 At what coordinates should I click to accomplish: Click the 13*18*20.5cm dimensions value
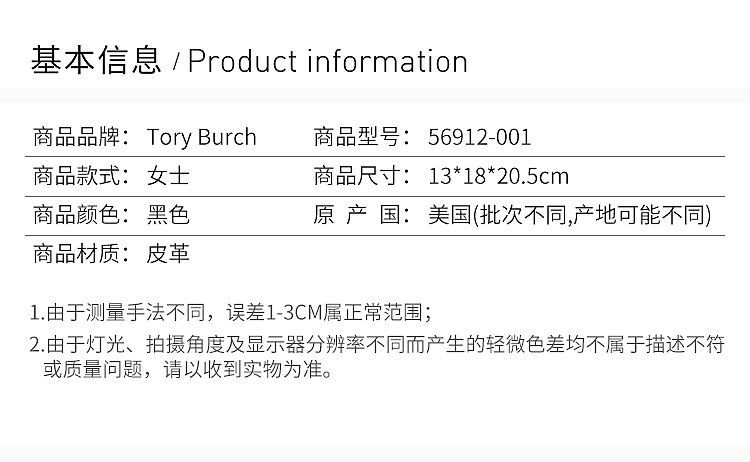click(498, 176)
